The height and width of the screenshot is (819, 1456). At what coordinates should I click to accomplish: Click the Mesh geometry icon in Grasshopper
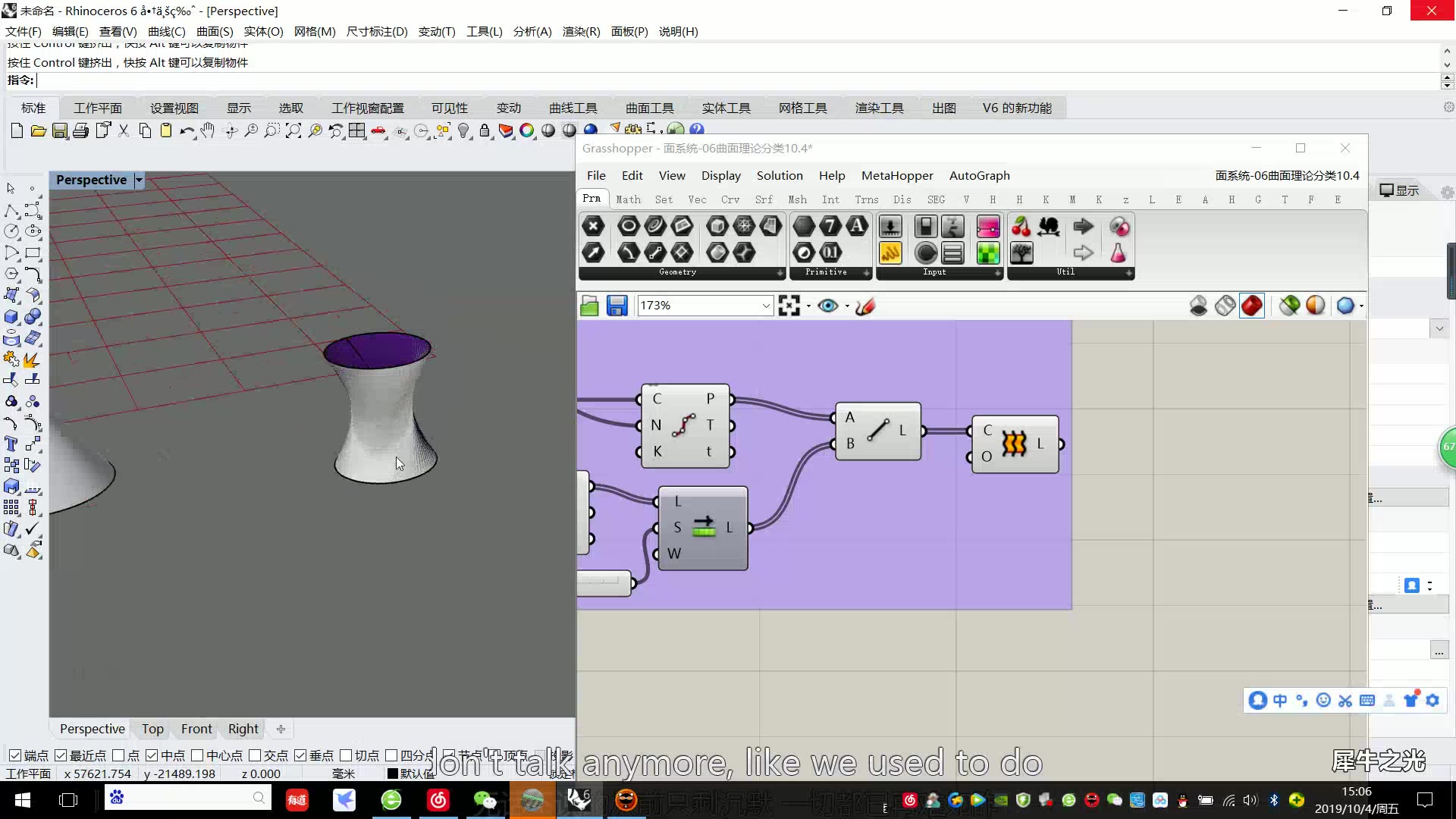(x=744, y=226)
